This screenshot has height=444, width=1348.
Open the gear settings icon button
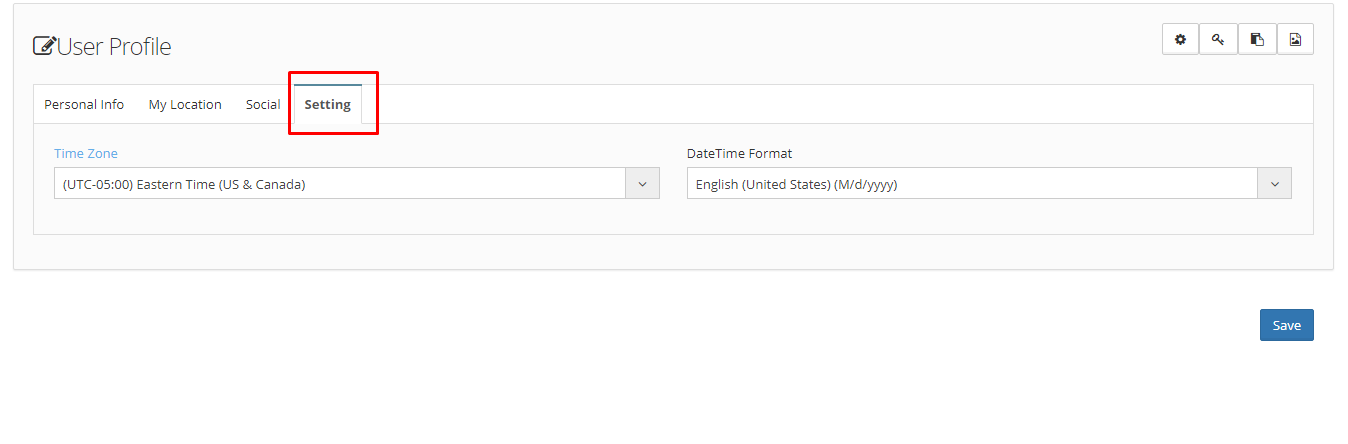(1180, 39)
